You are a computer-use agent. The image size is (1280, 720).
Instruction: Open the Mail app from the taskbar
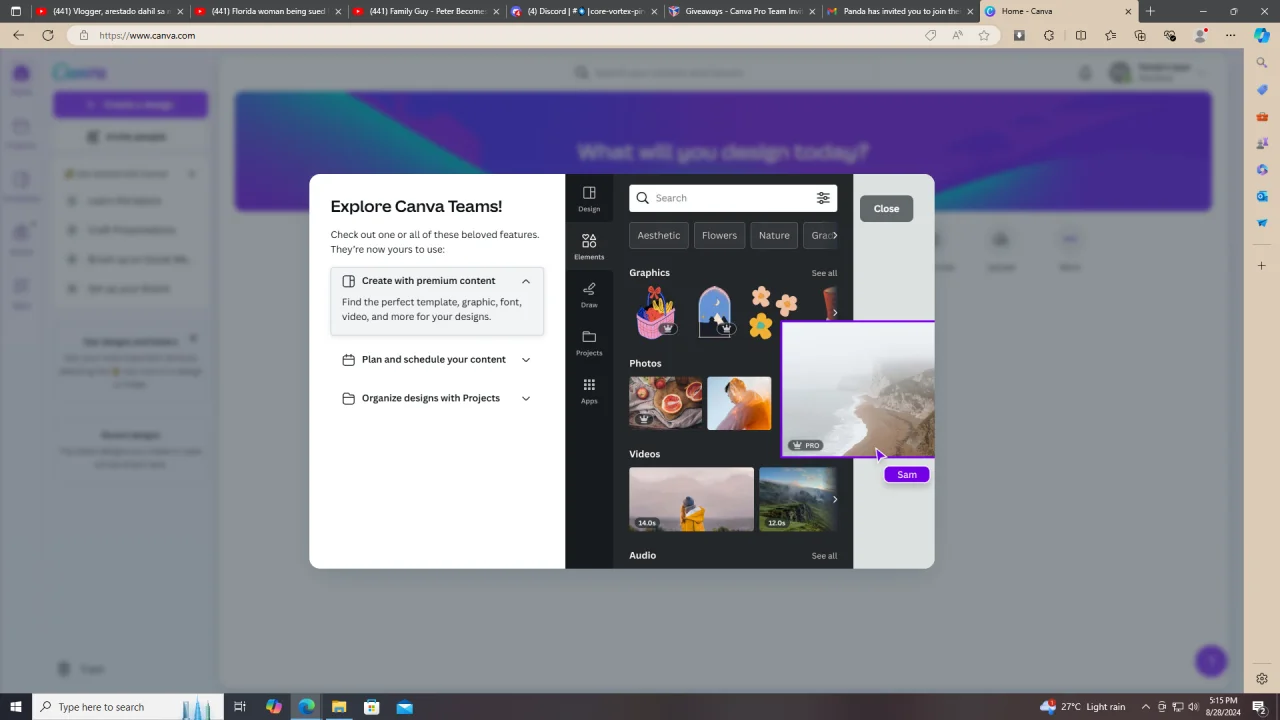(x=405, y=707)
